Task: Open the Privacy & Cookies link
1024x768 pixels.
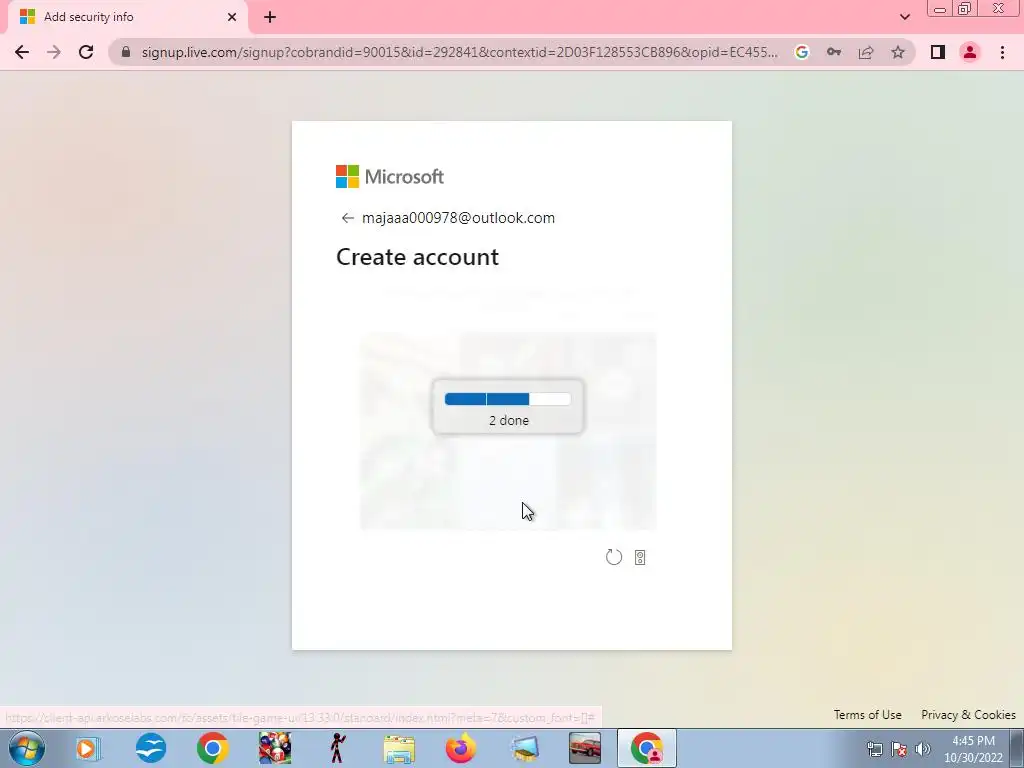Action: tap(968, 714)
